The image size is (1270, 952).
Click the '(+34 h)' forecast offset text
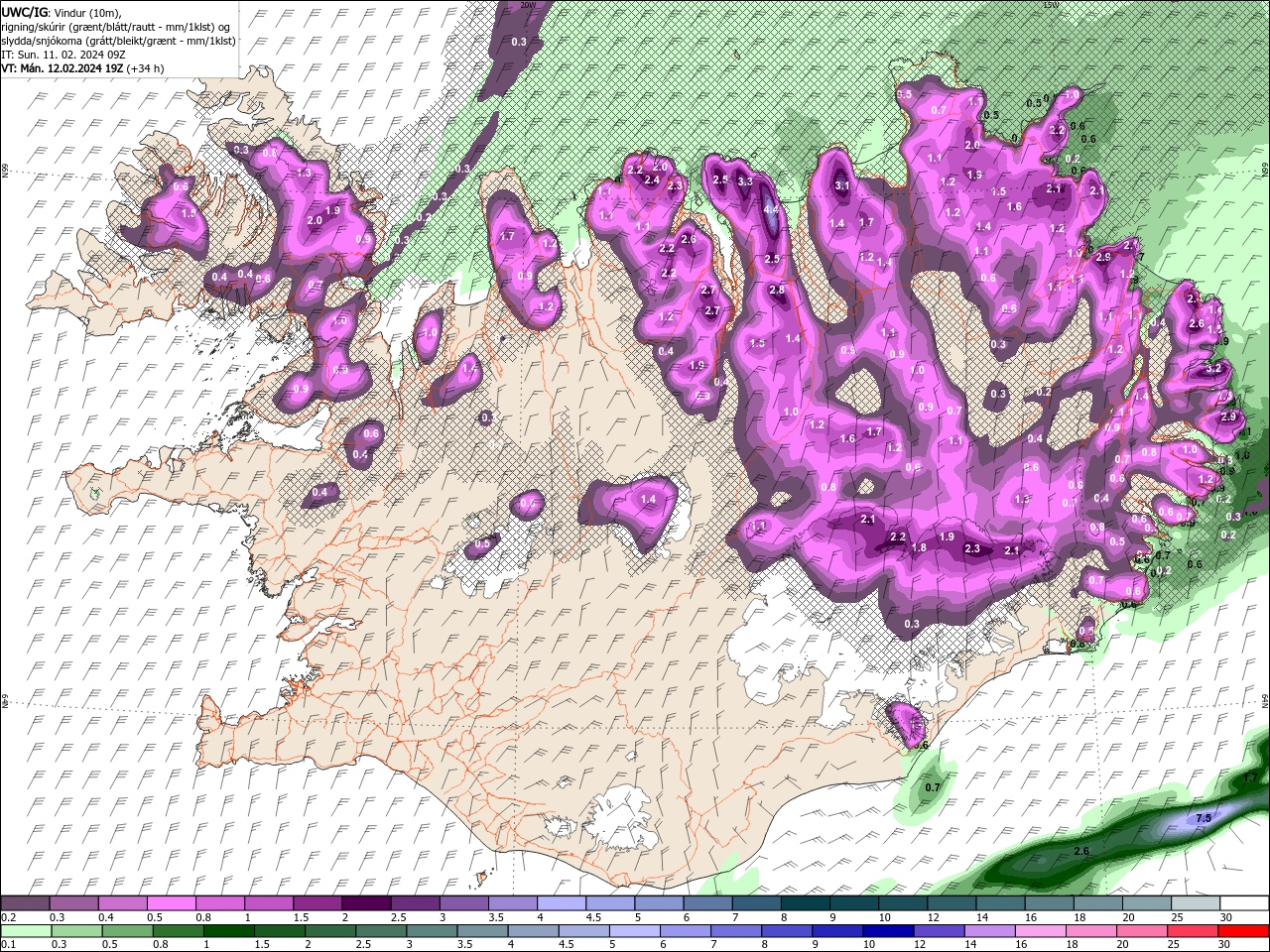click(146, 68)
